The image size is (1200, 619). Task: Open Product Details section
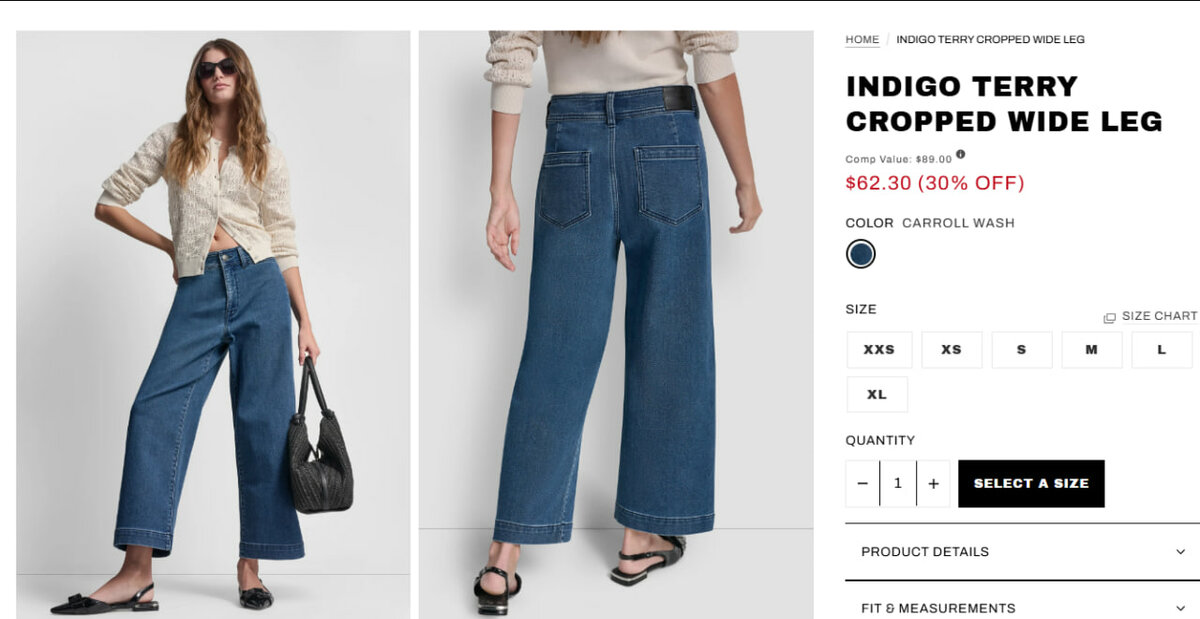coord(1022,552)
